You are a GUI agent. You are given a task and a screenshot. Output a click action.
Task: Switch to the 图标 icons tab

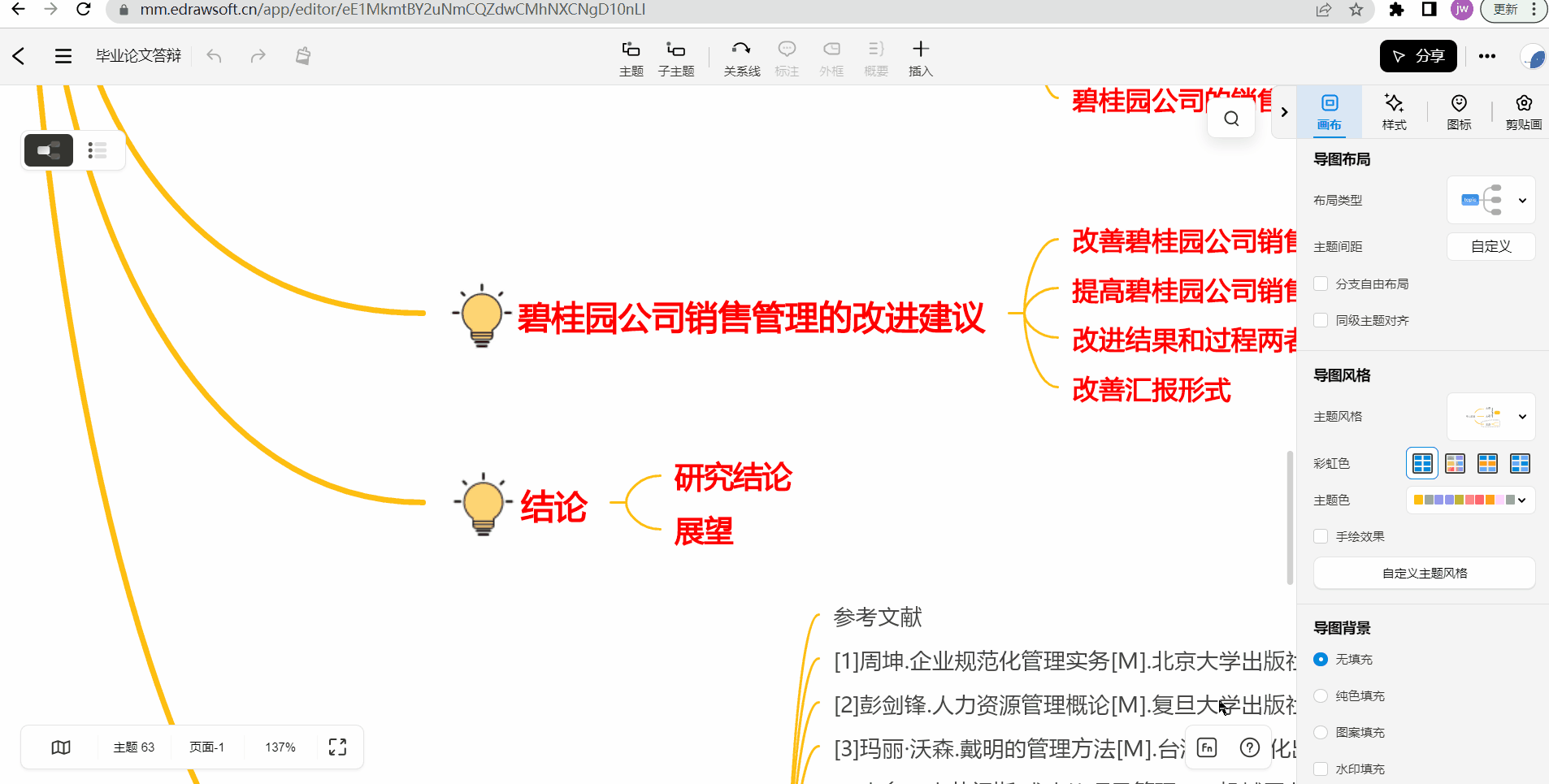click(x=1460, y=112)
